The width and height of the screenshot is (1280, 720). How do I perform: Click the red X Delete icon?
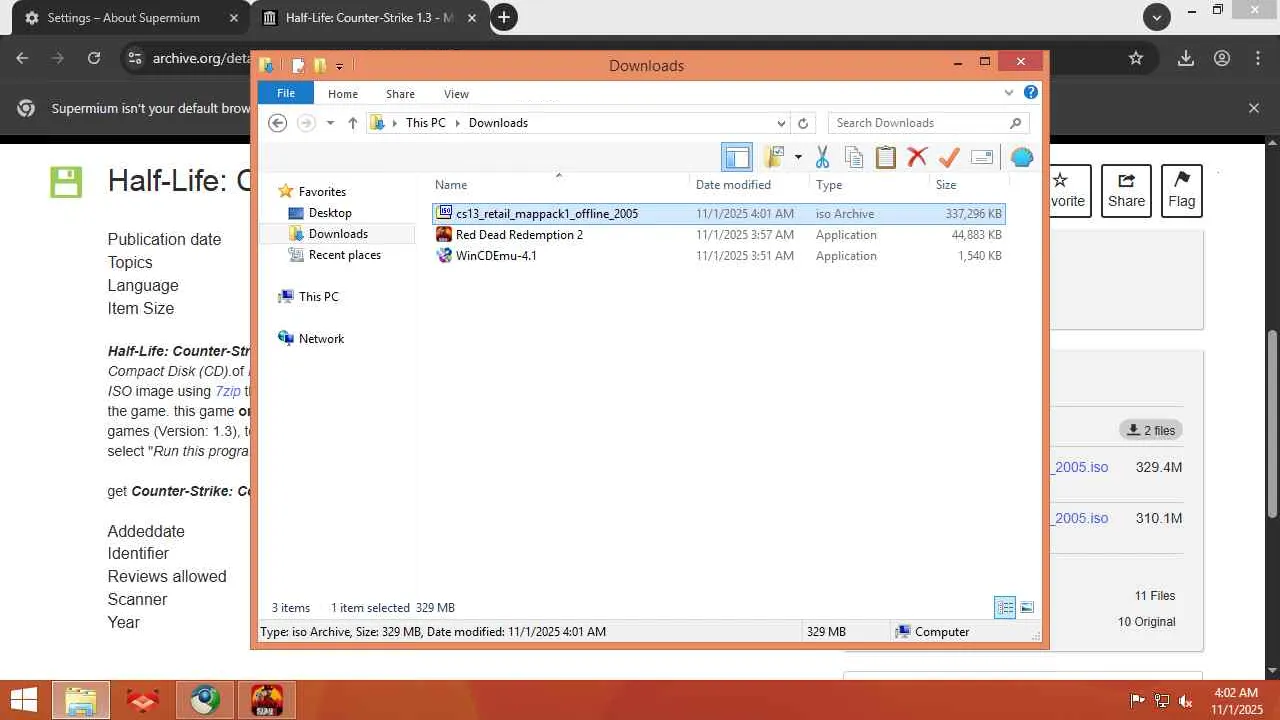[917, 157]
